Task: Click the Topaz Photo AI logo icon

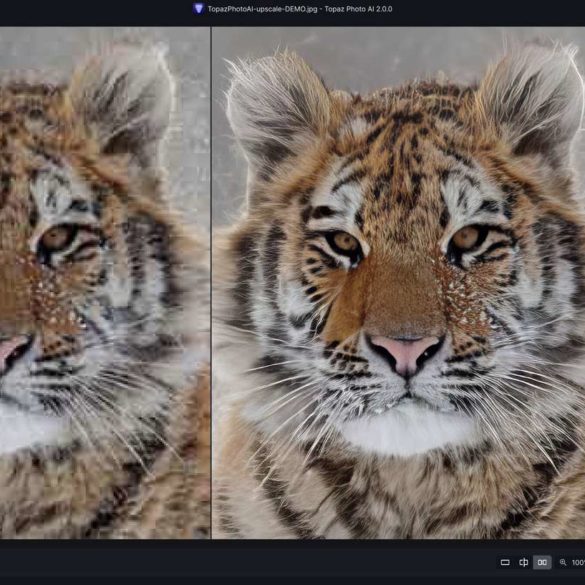Action: 198,9
